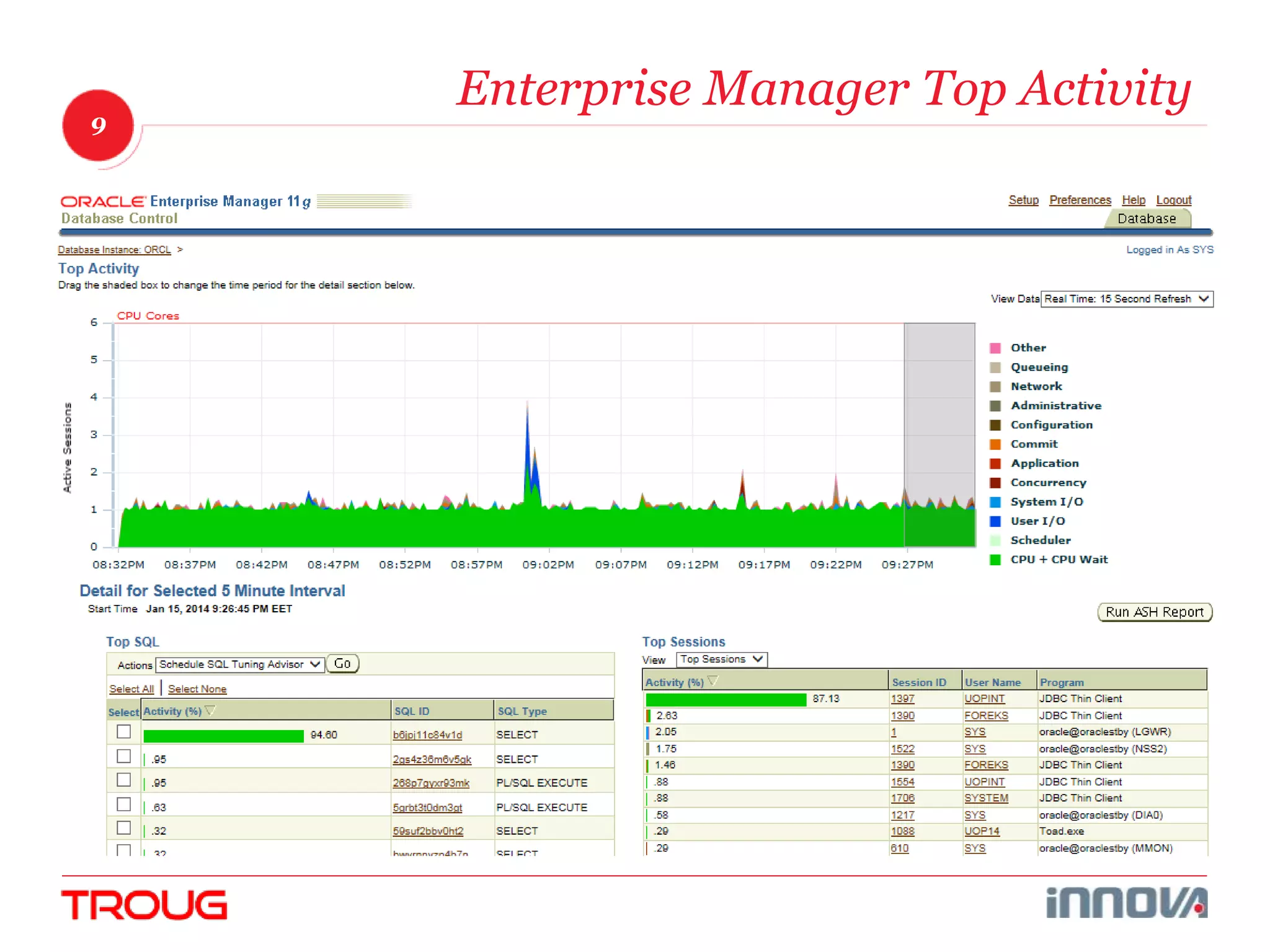Image resolution: width=1270 pixels, height=952 pixels.
Task: Open session ID 1088
Action: (x=902, y=831)
